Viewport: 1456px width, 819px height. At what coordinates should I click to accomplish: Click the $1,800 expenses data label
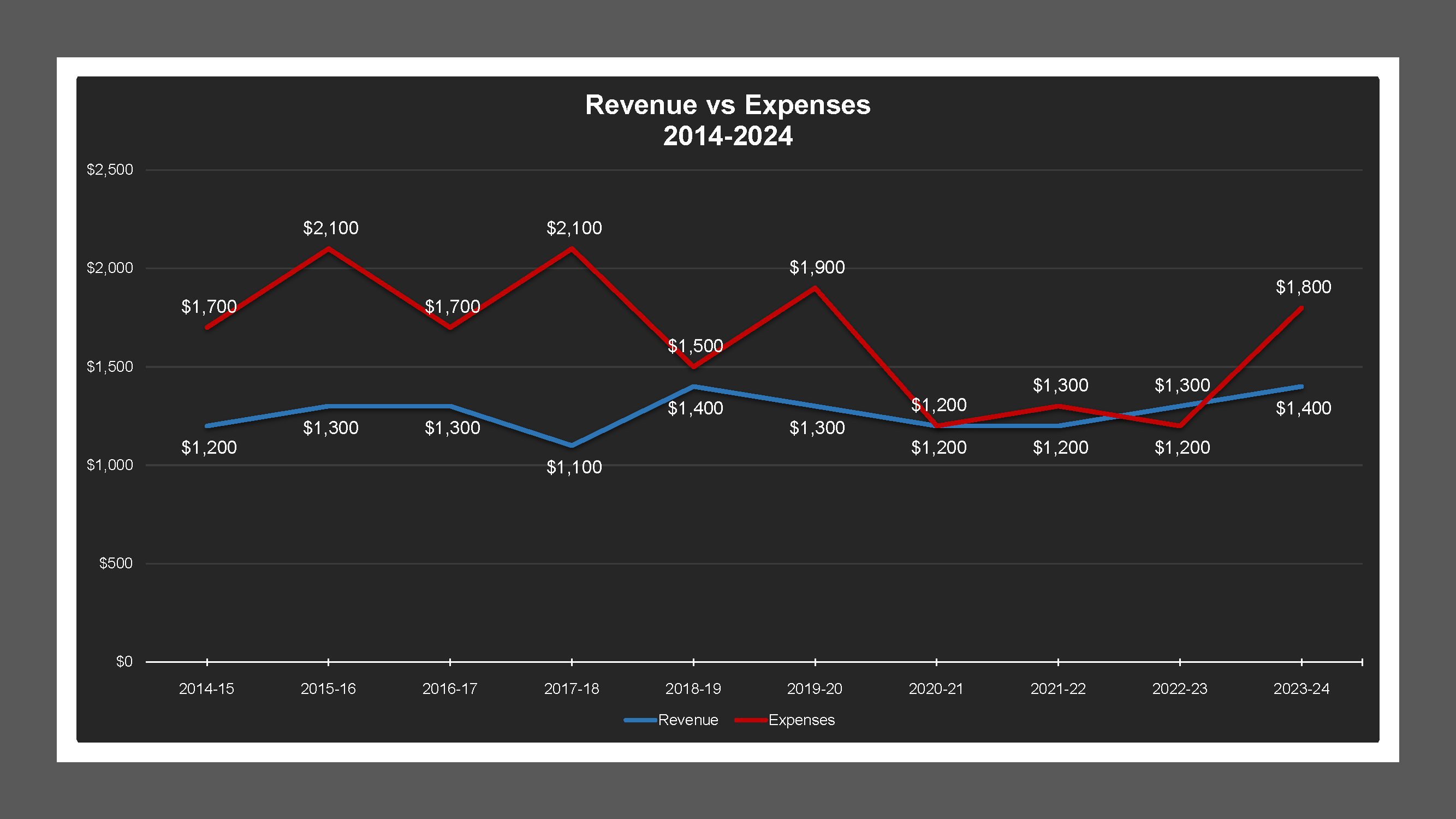[x=1304, y=287]
